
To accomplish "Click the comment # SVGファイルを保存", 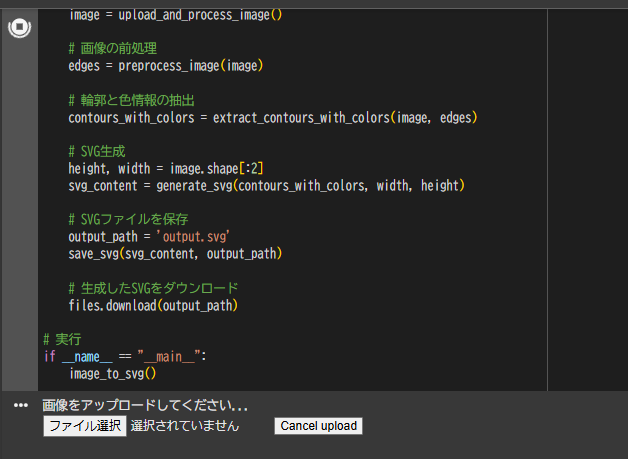I will click(x=128, y=219).
